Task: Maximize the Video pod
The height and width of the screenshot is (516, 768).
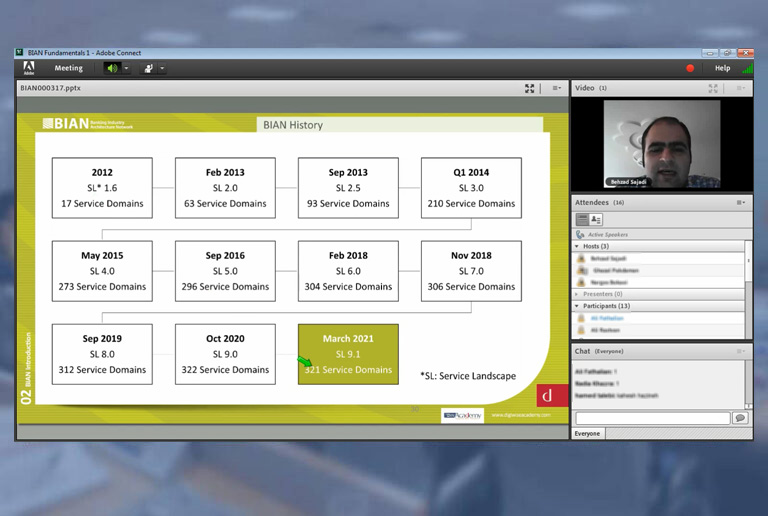Action: point(713,88)
